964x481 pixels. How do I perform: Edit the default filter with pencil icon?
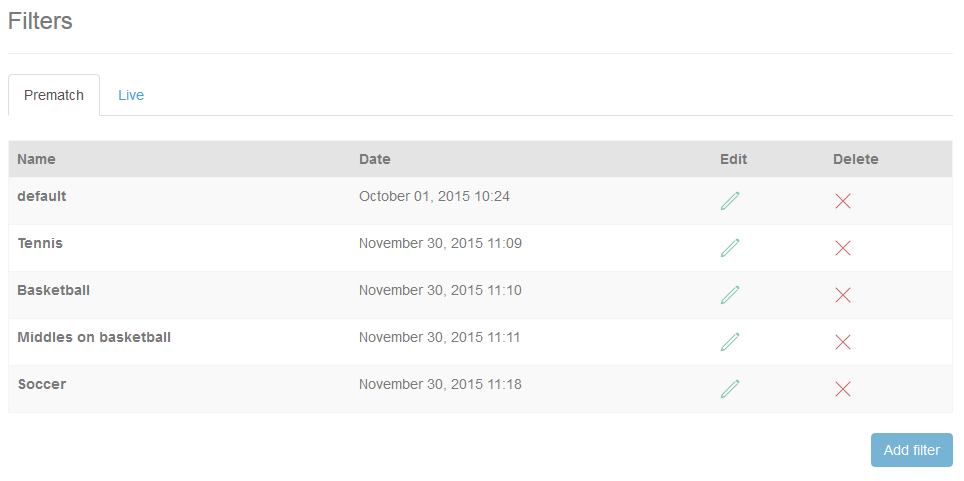pos(730,201)
